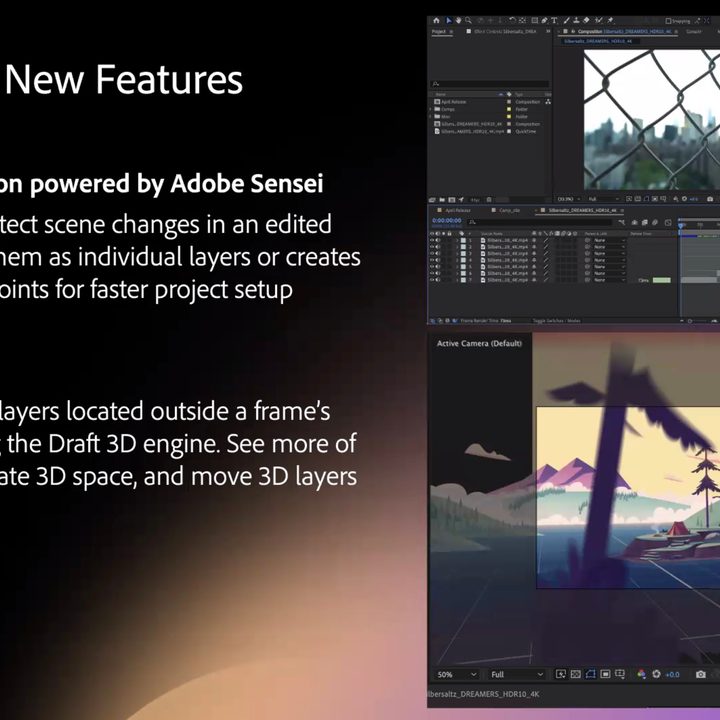Expand the Misc folder in Project panel
The height and width of the screenshot is (720, 720).
click(x=431, y=117)
